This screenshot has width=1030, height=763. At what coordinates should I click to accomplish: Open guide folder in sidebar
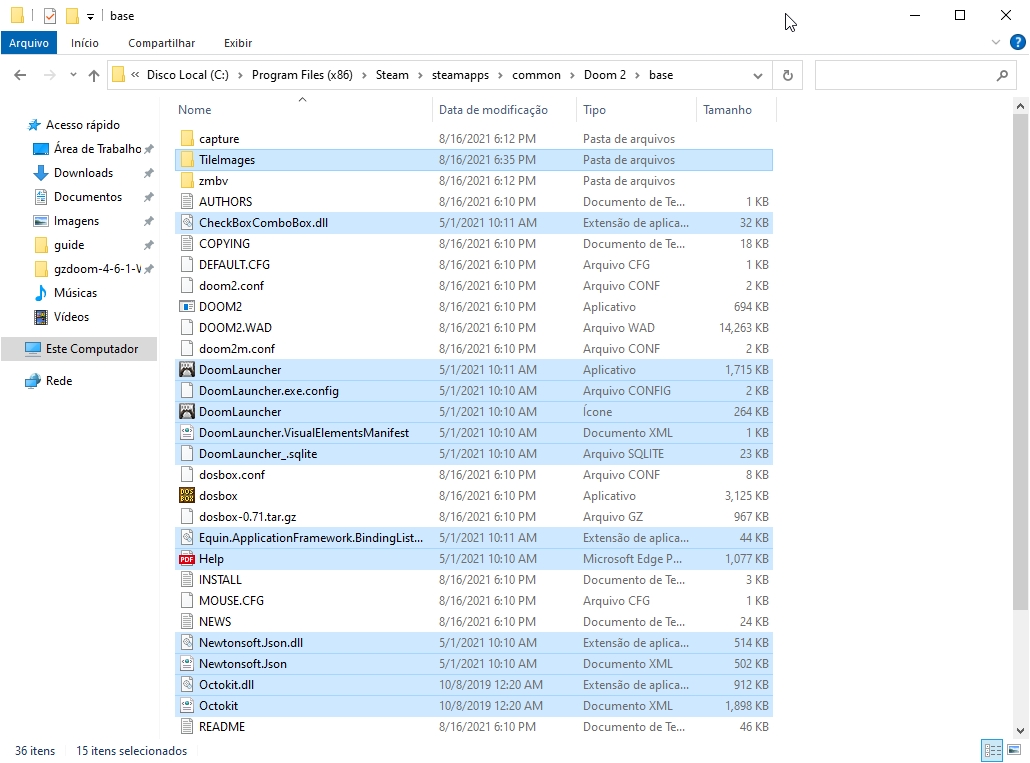[x=69, y=245]
